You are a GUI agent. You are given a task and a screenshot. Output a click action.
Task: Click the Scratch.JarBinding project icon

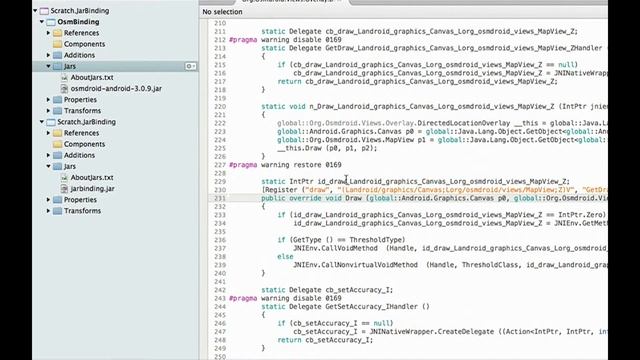pos(51,122)
